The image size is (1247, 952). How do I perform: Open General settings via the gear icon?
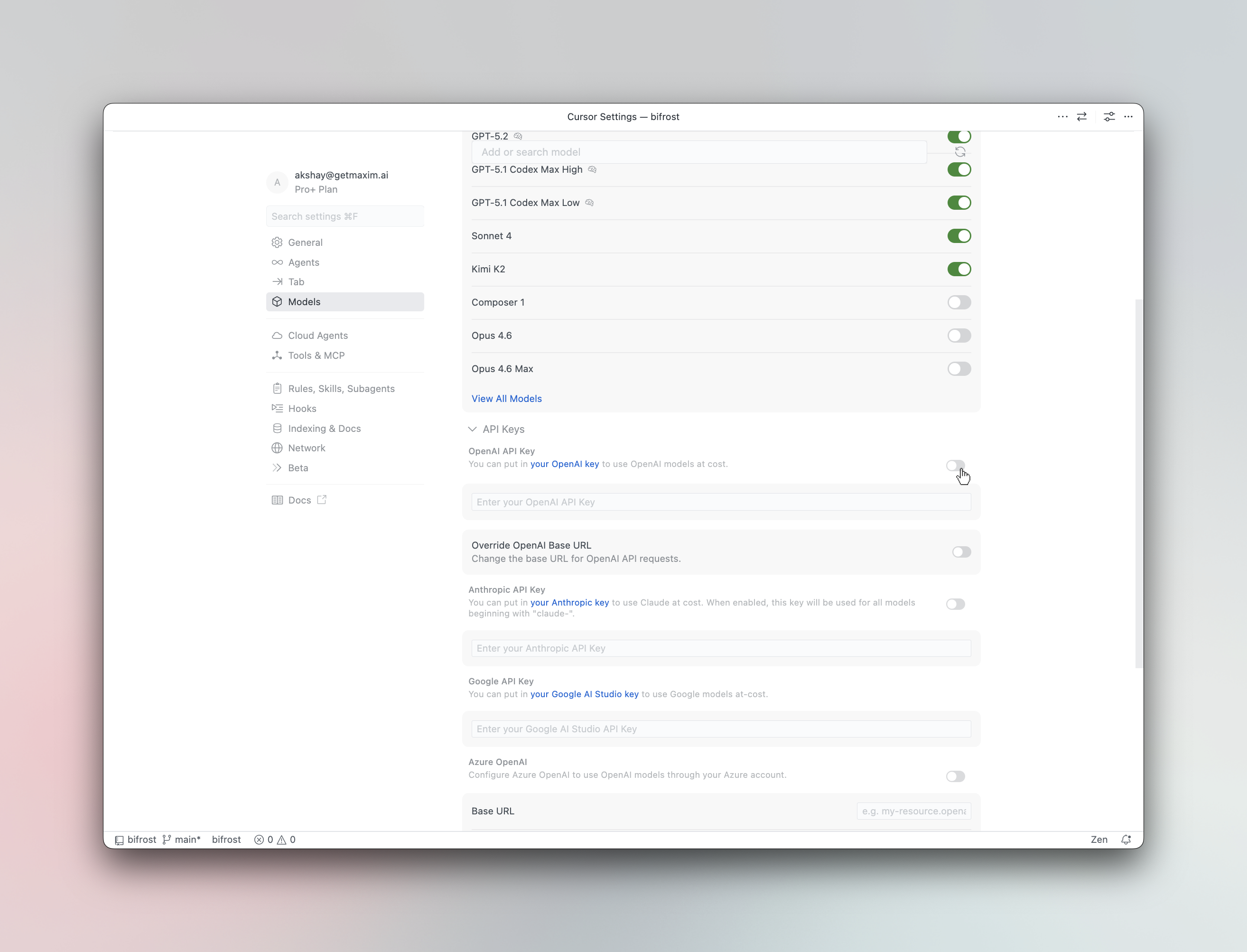pos(277,243)
